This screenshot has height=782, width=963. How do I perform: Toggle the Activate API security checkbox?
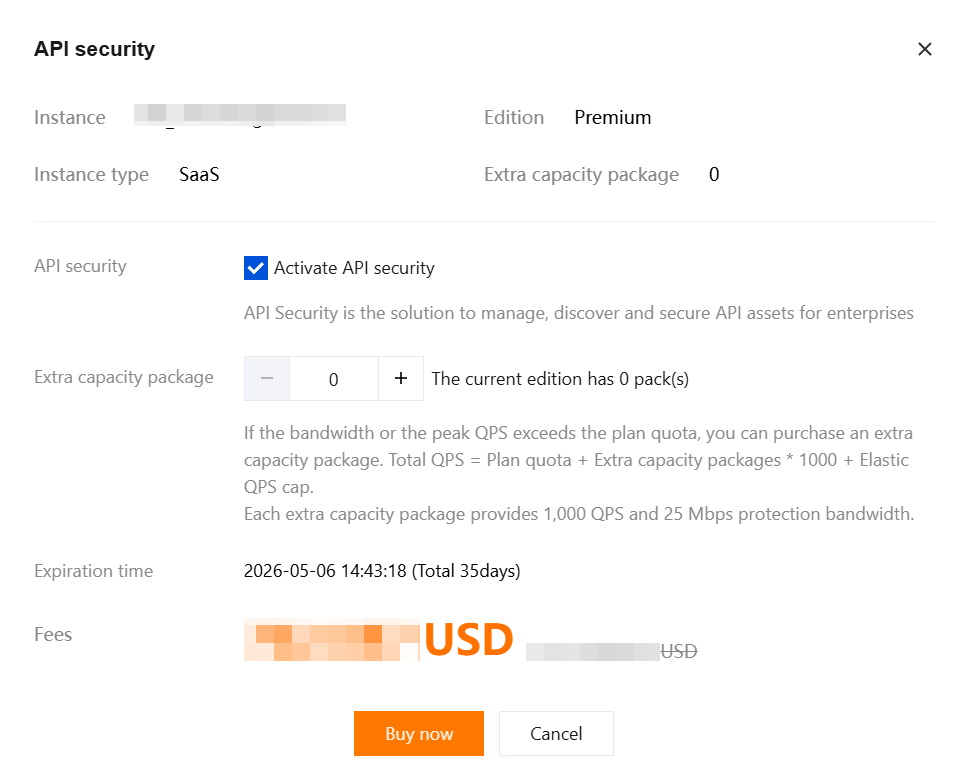click(x=256, y=268)
